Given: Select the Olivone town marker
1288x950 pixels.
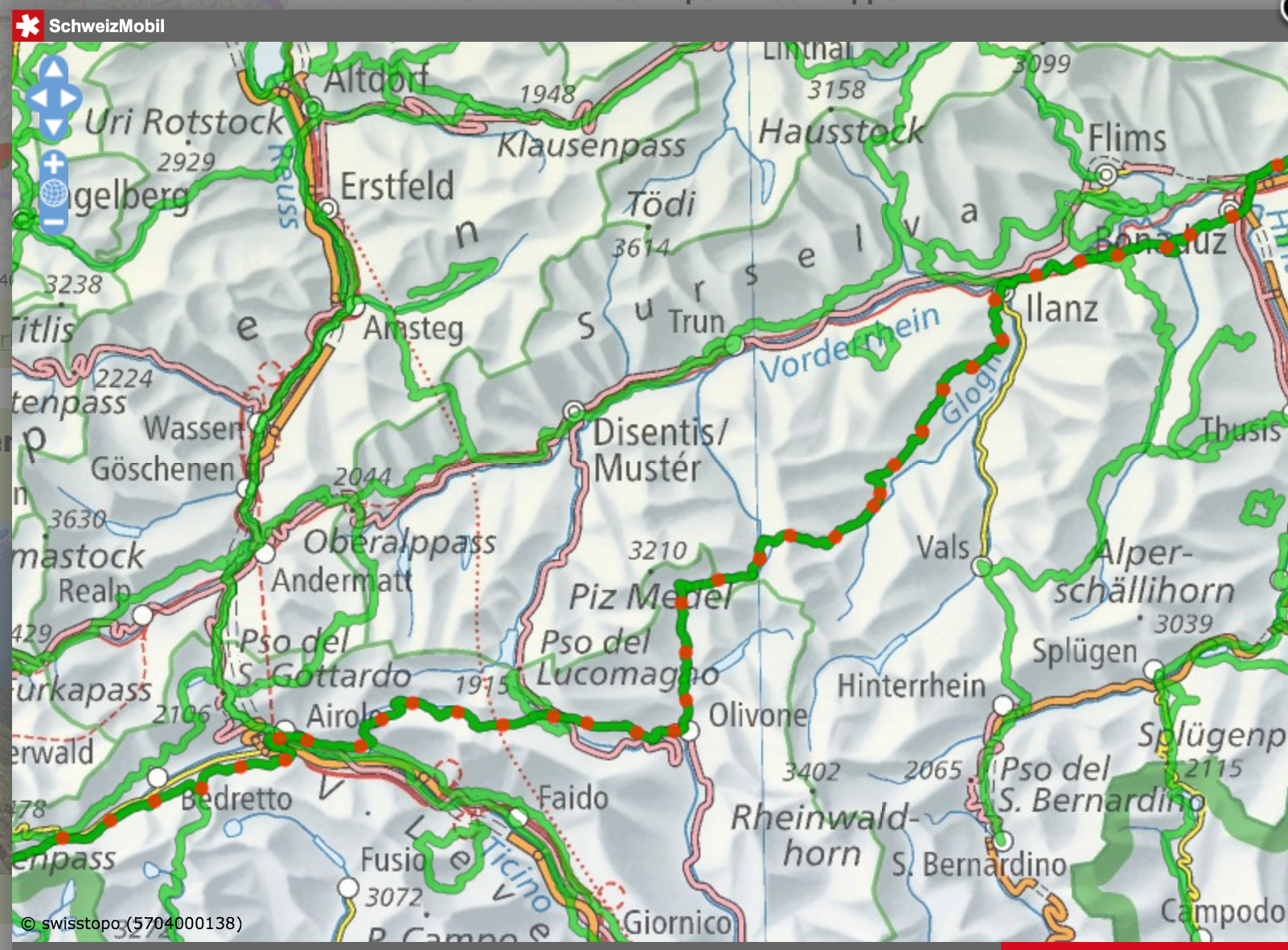Looking at the screenshot, I should [690, 730].
